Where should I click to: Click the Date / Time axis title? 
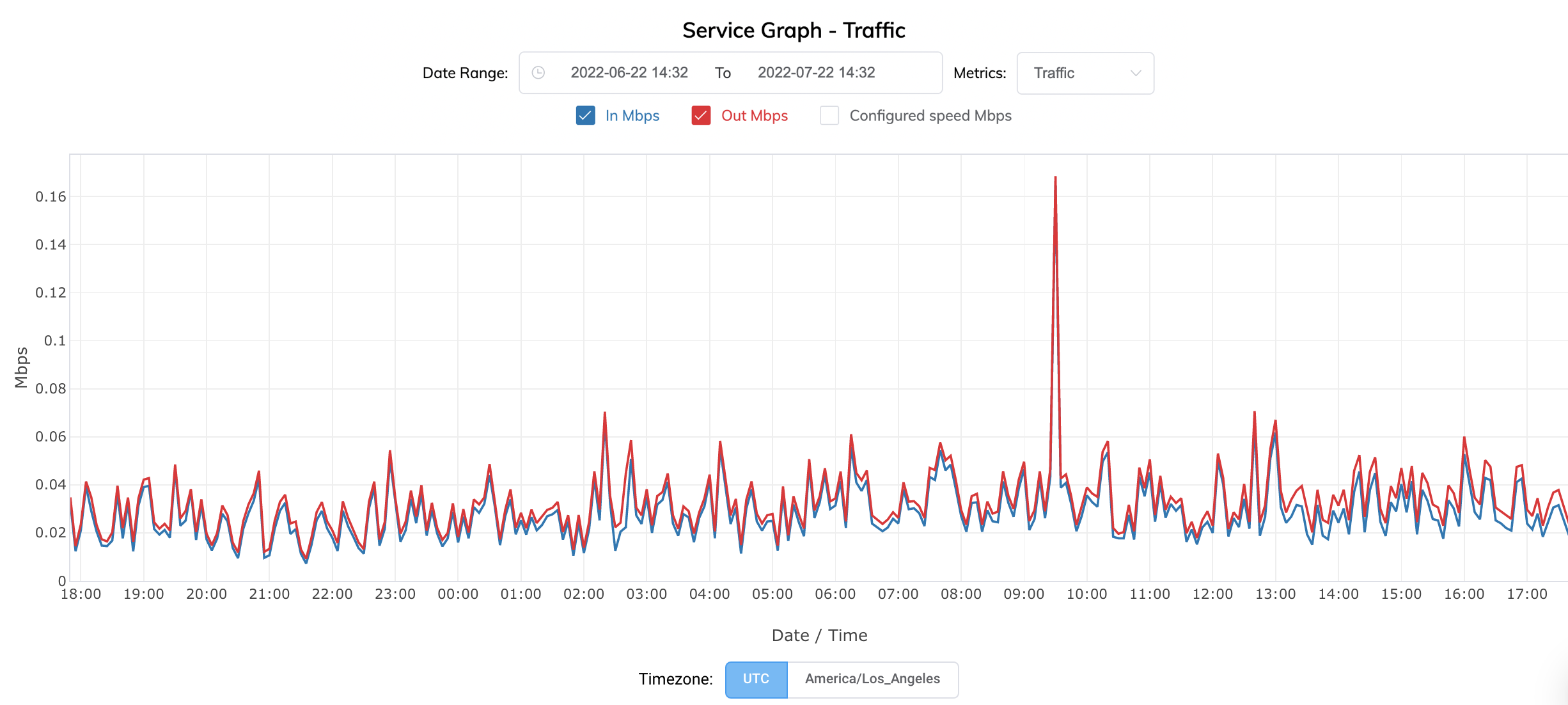click(x=819, y=635)
